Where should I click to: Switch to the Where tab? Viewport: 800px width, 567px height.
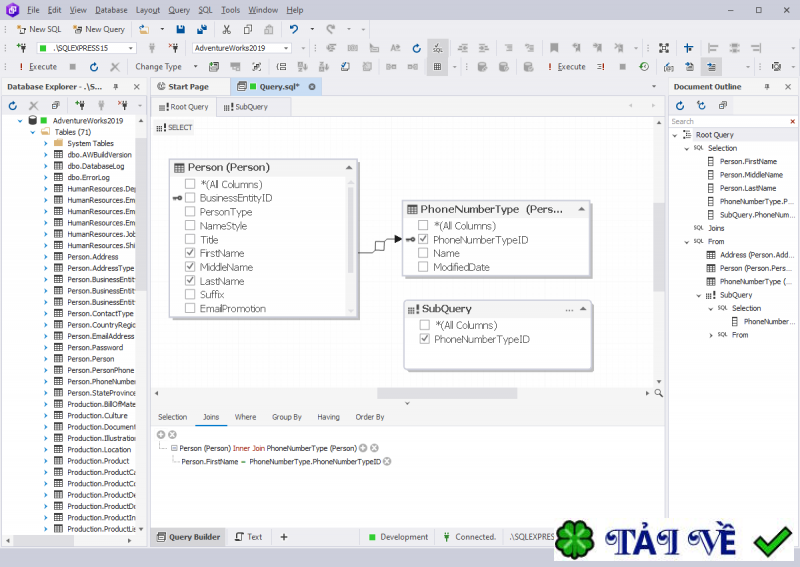click(245, 417)
